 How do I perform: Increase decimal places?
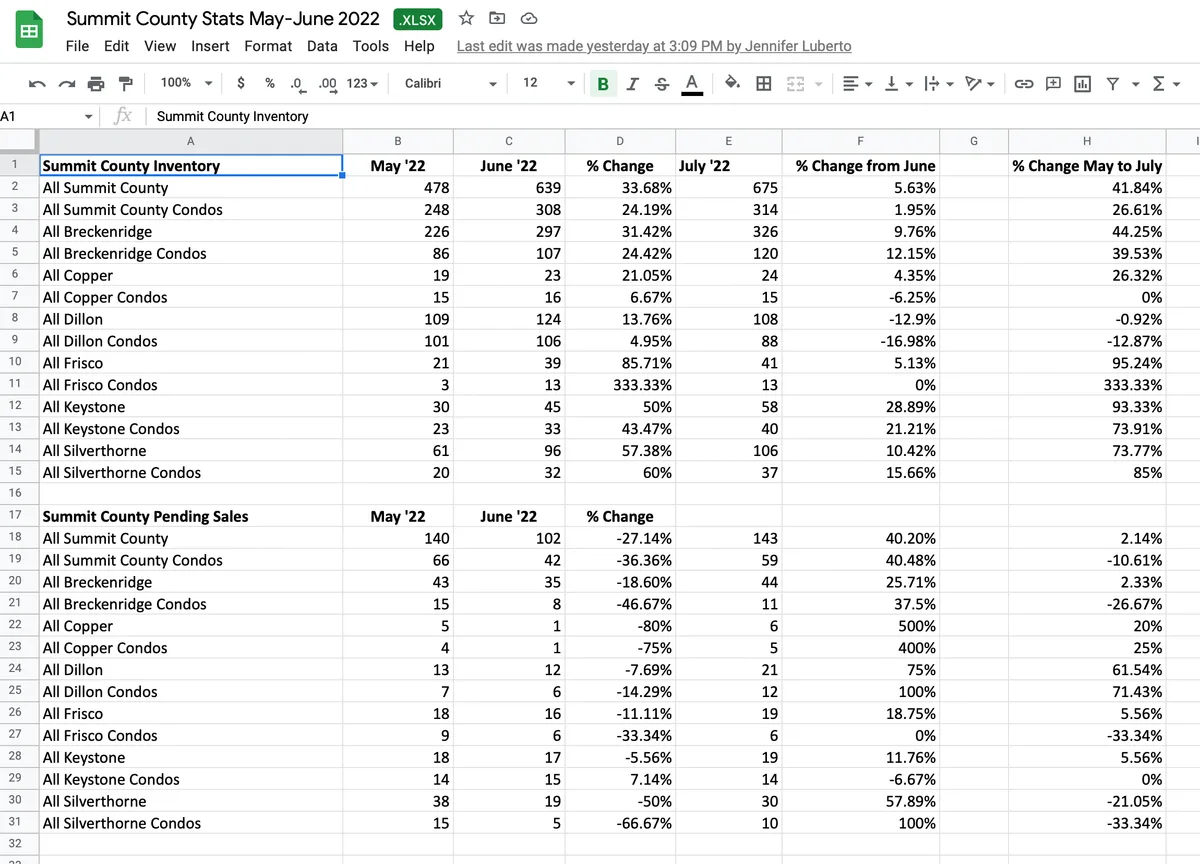[327, 83]
